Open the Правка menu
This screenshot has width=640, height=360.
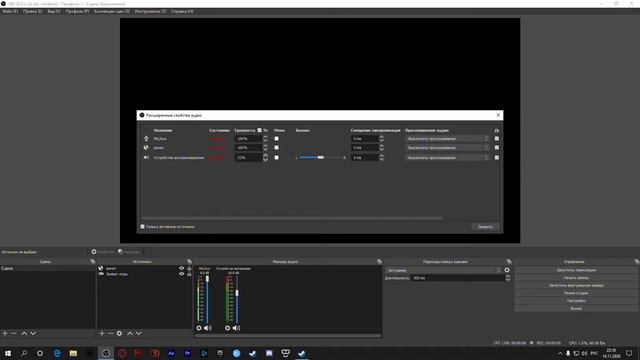[33, 11]
